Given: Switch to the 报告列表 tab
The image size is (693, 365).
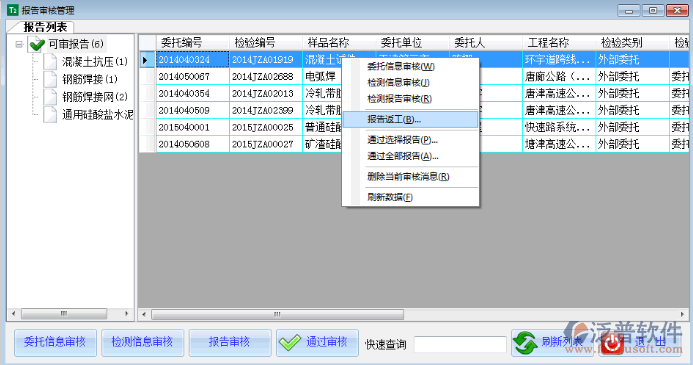Looking at the screenshot, I should pyautogui.click(x=45, y=27).
